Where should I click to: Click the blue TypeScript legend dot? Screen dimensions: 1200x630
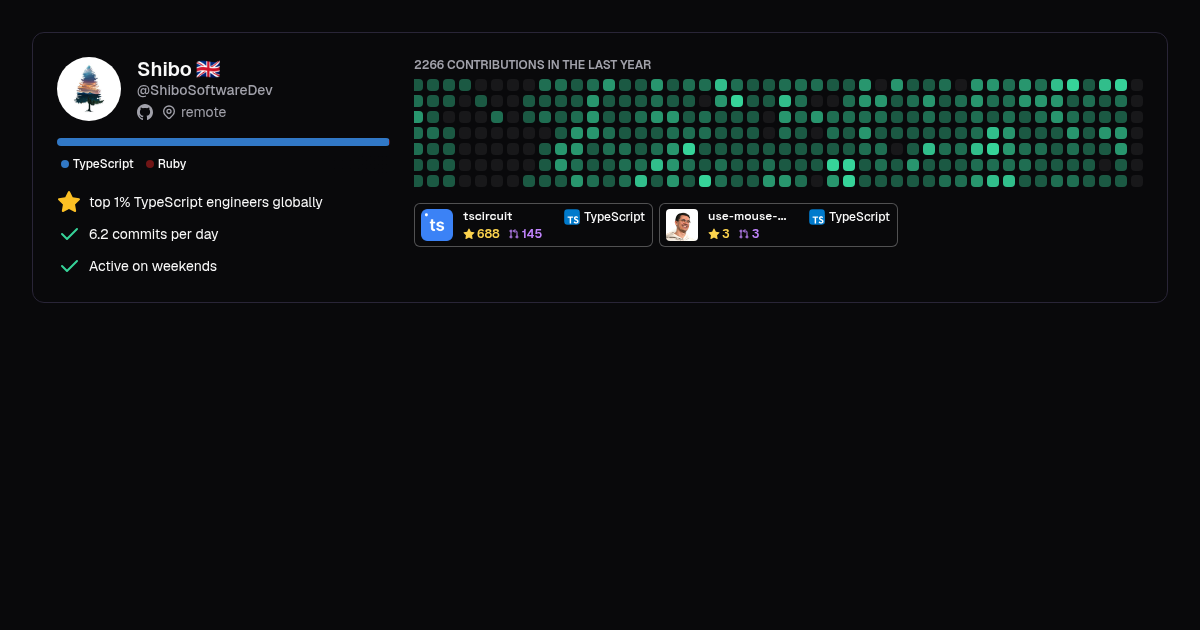[65, 164]
